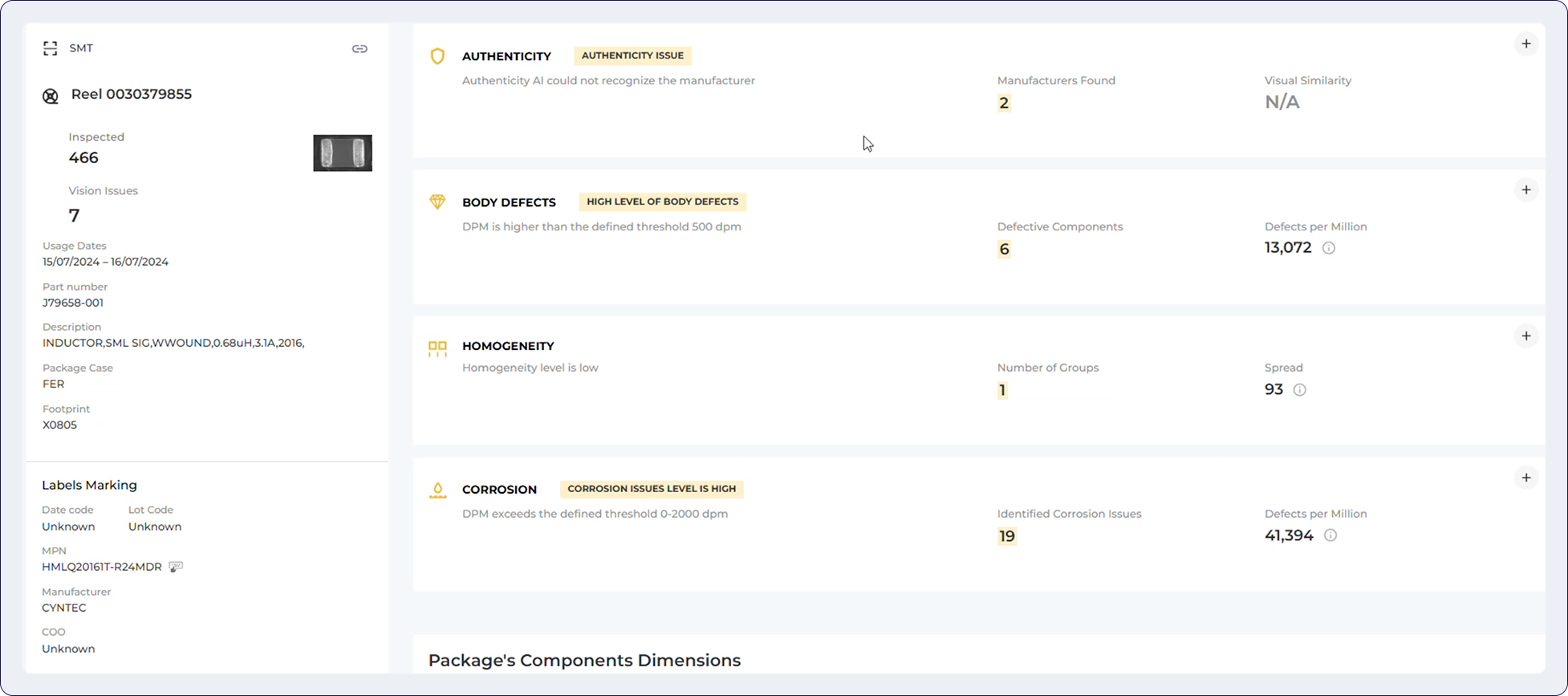
Task: Click the Corrosion droplet icon
Action: coord(437,490)
